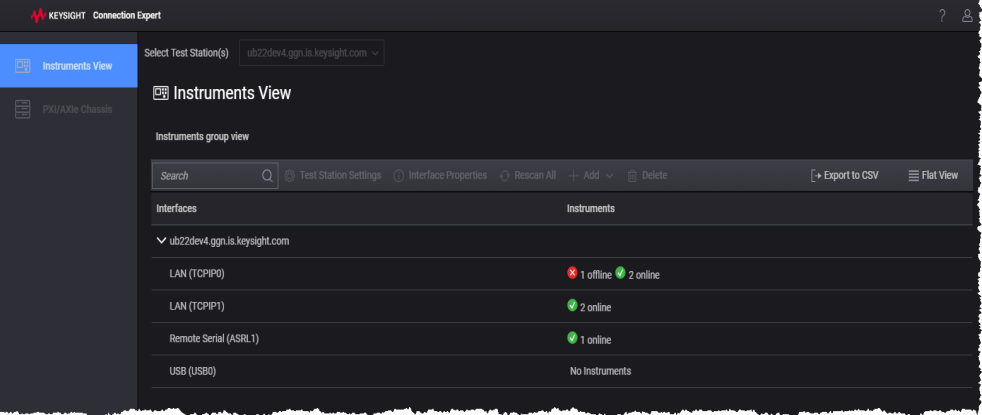The image size is (982, 415).
Task: Click the Instruments View heading icon
Action: 161,93
